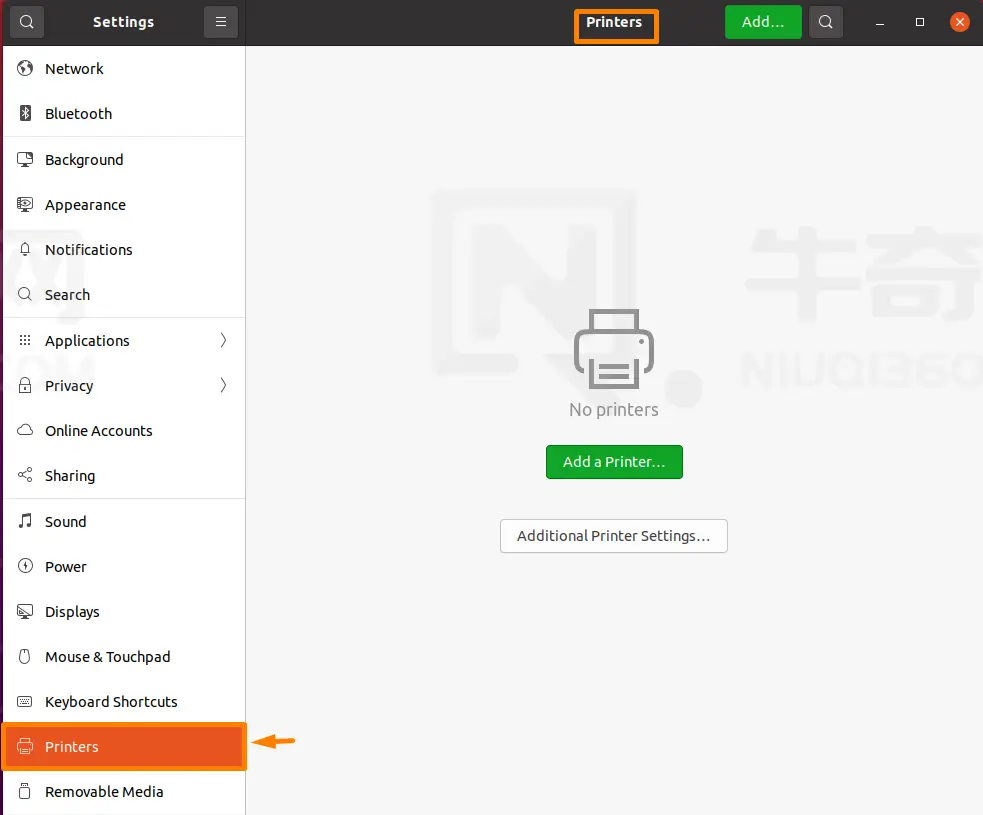Open the Online Accounts label in the sidebar
Screen dimensions: 983x815
tap(98, 431)
